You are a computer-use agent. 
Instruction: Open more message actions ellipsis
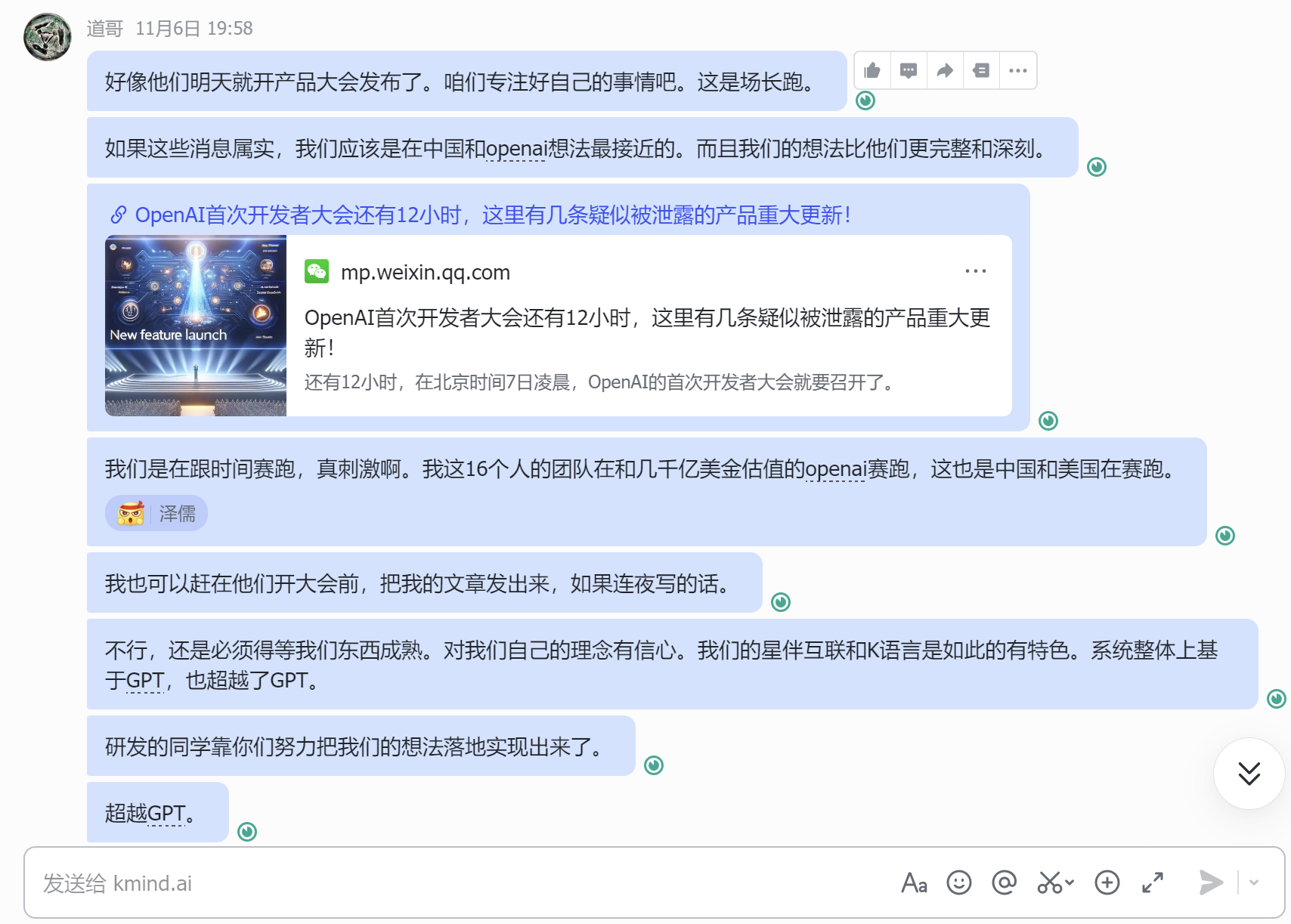(x=1018, y=71)
